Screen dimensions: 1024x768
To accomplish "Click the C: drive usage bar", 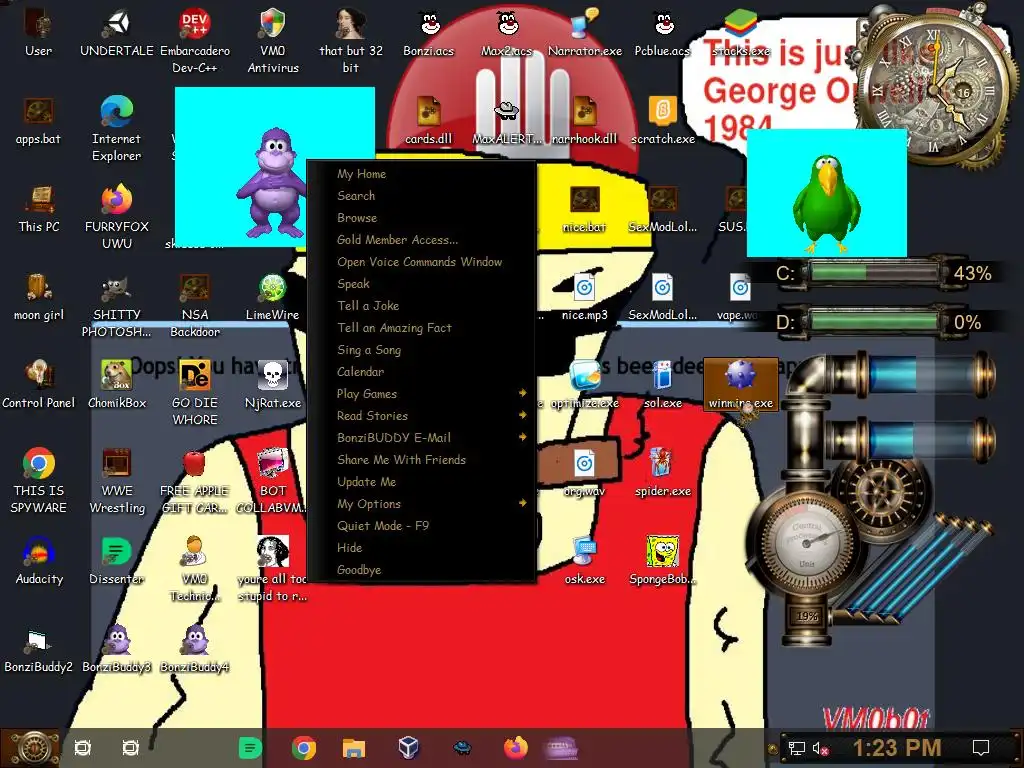I will 875,272.
